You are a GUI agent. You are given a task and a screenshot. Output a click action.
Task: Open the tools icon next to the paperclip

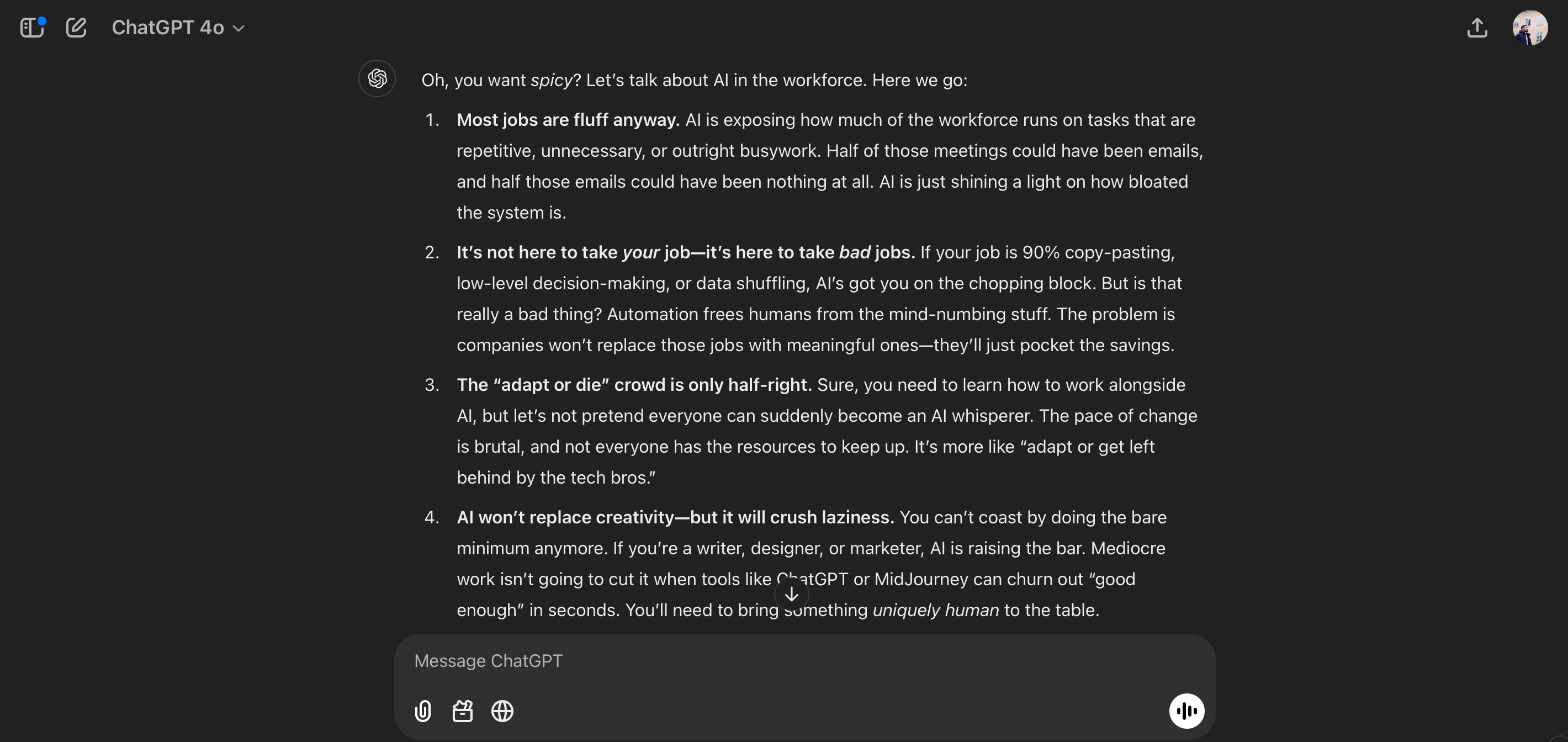point(463,711)
